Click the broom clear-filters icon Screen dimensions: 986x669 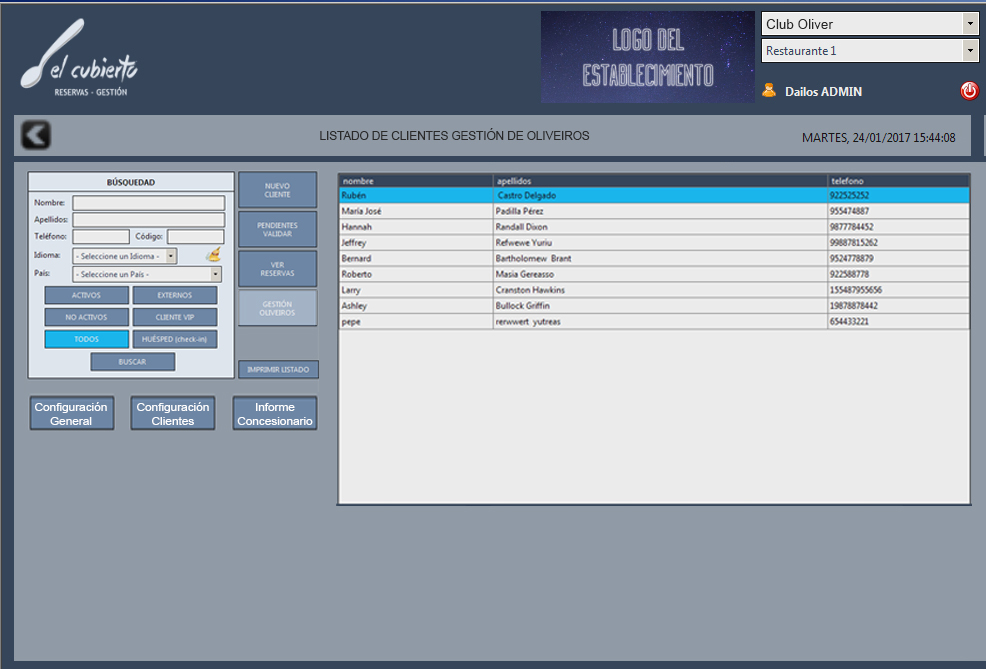click(213, 255)
